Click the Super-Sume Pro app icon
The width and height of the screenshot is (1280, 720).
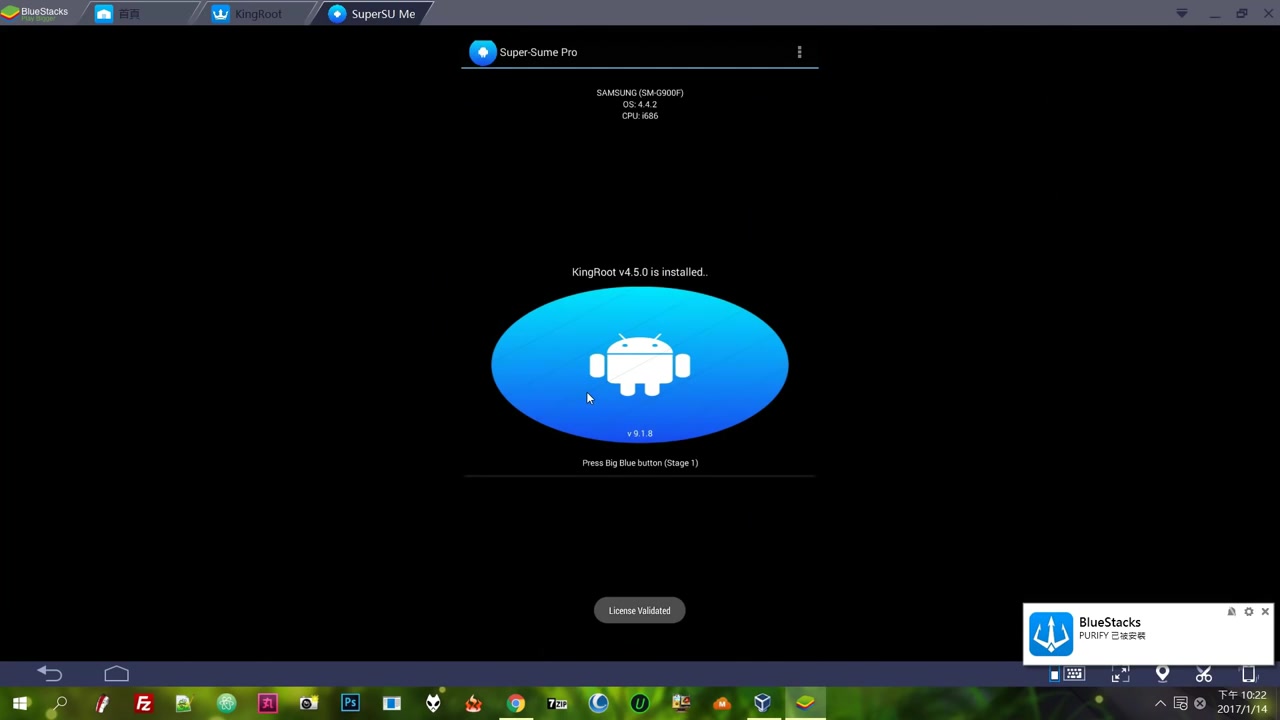483,52
